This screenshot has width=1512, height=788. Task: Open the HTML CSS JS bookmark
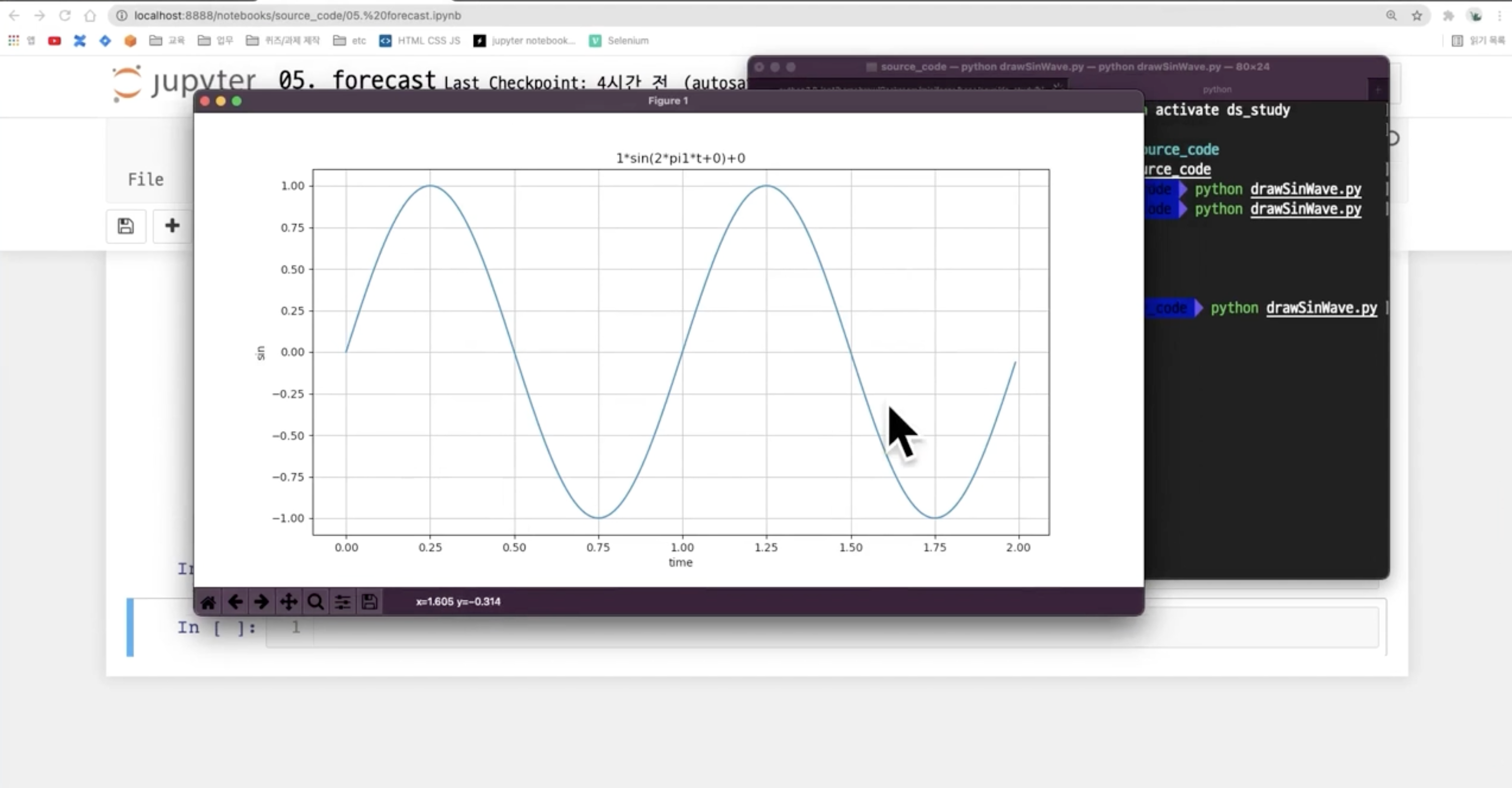420,41
